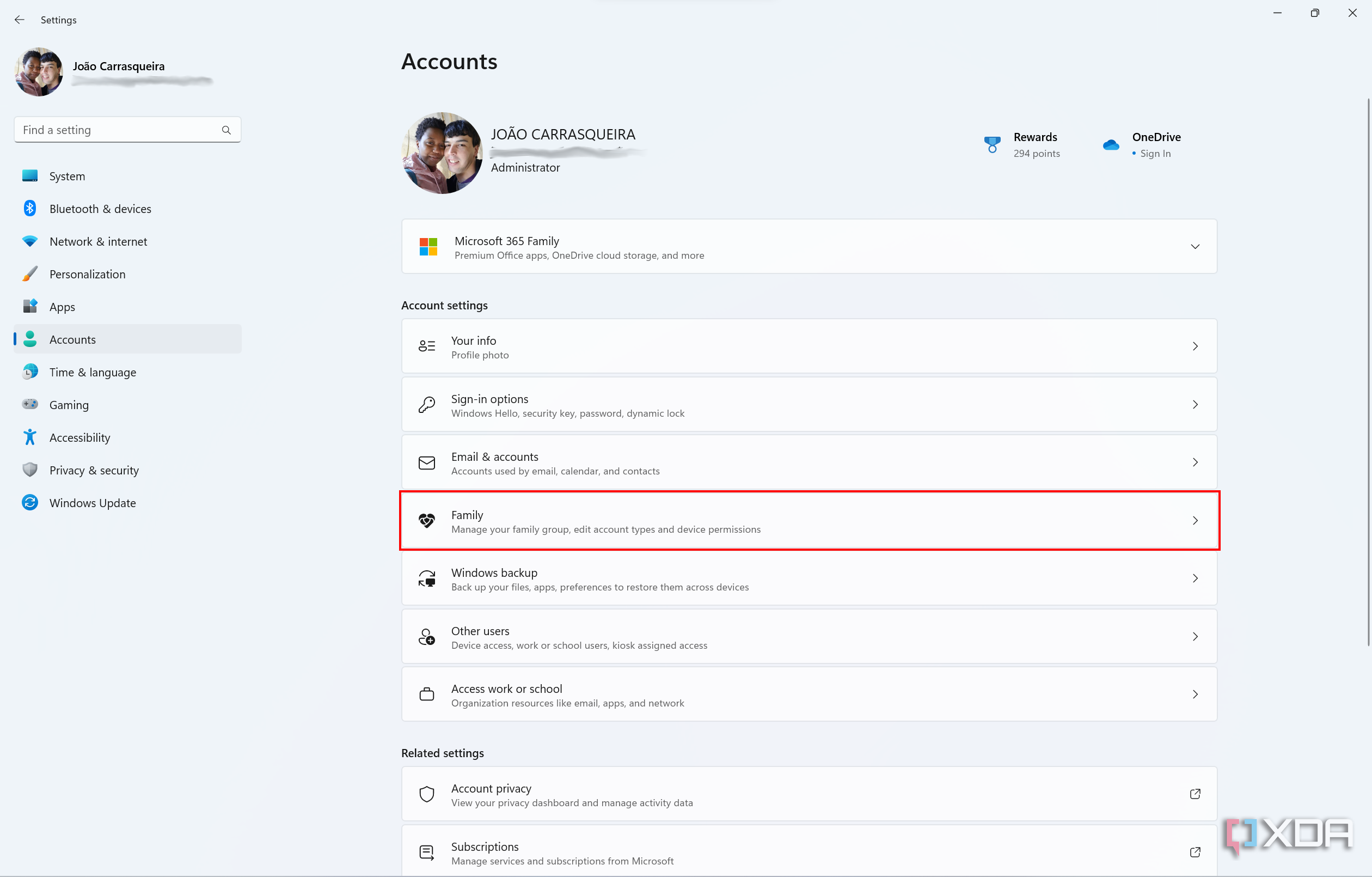
Task: Click the Account privacy shield icon
Action: click(x=427, y=794)
